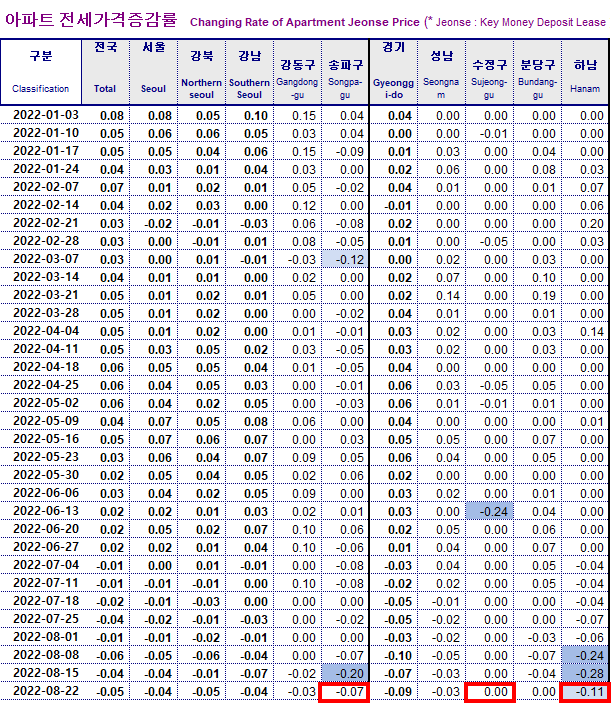Screen dimensions: 611x703
Task: Select highlighted -0.20 Songpa-gu cell for 2022-08-15
Action: [345, 673]
